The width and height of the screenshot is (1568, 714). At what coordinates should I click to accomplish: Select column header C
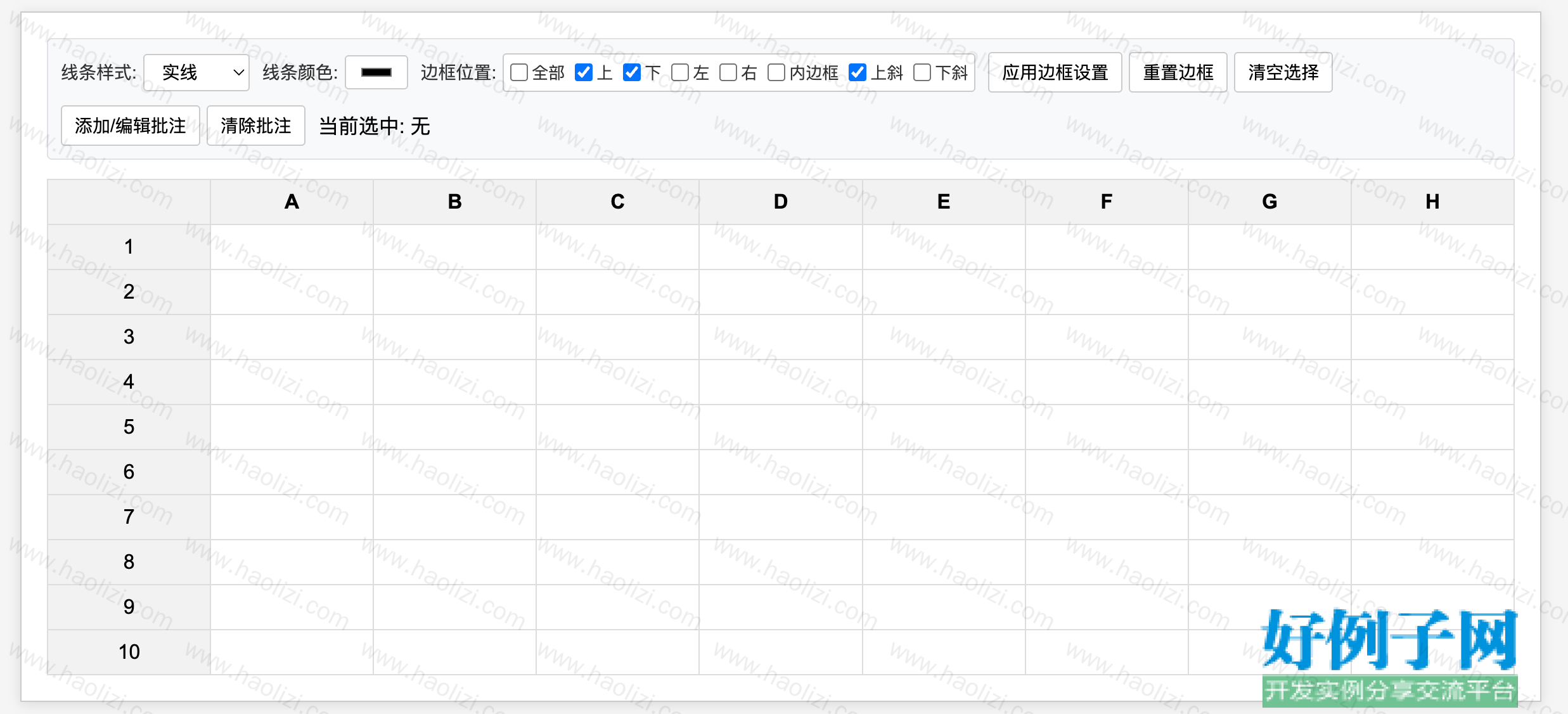618,202
